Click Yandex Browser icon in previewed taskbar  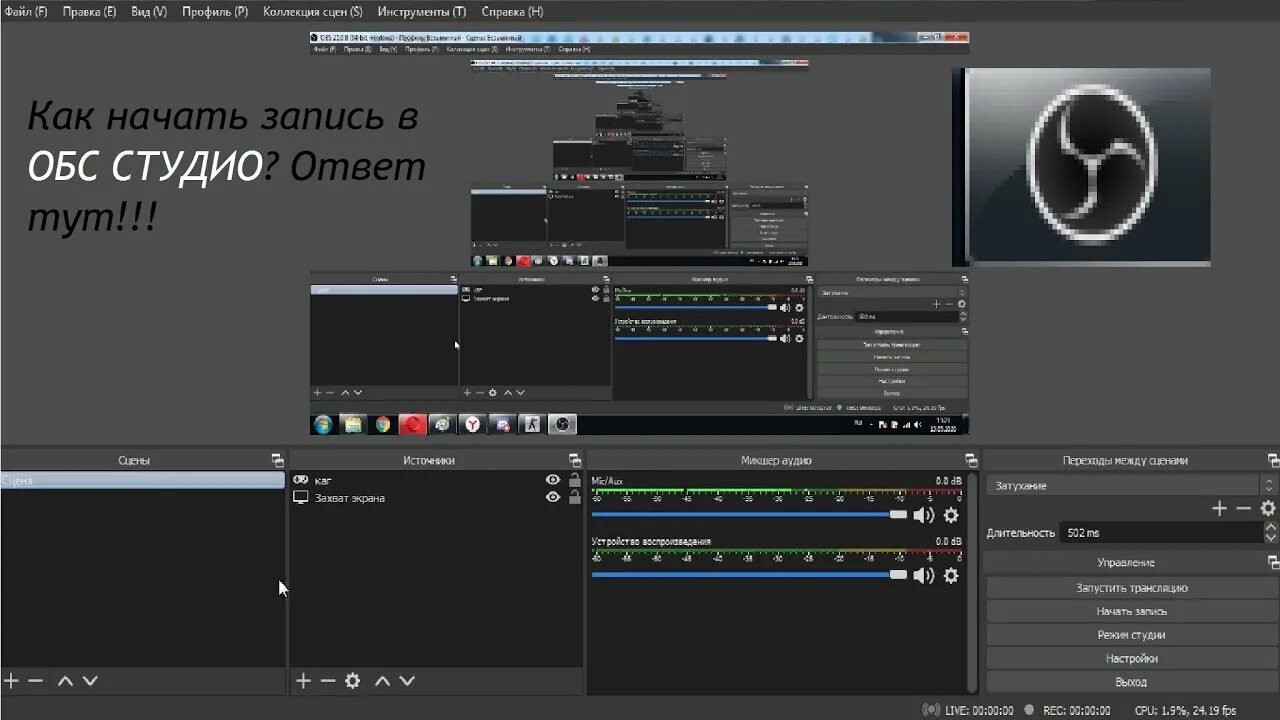[472, 424]
